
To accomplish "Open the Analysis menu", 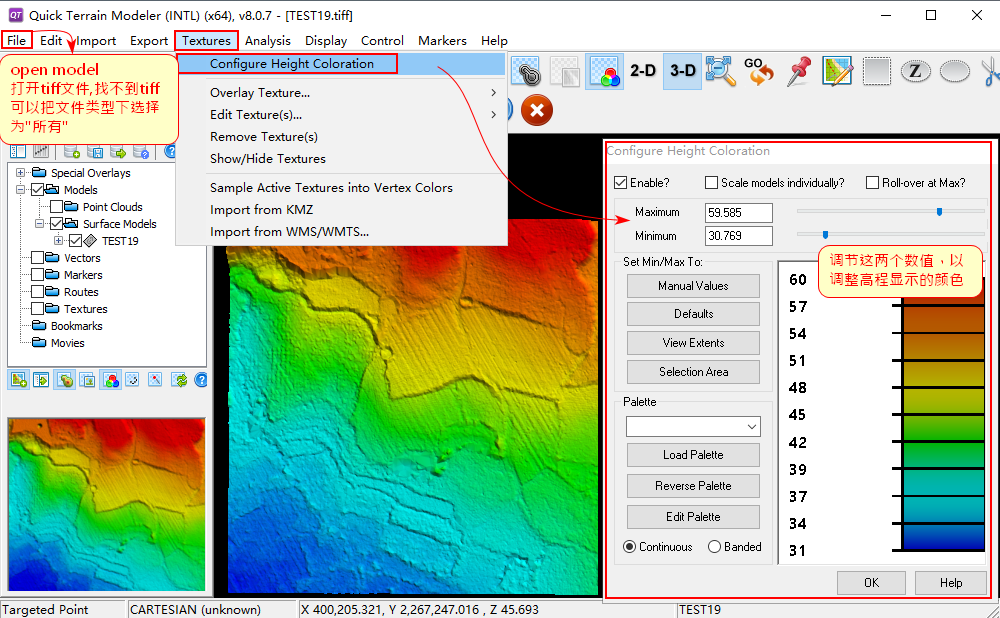I will click(x=267, y=41).
